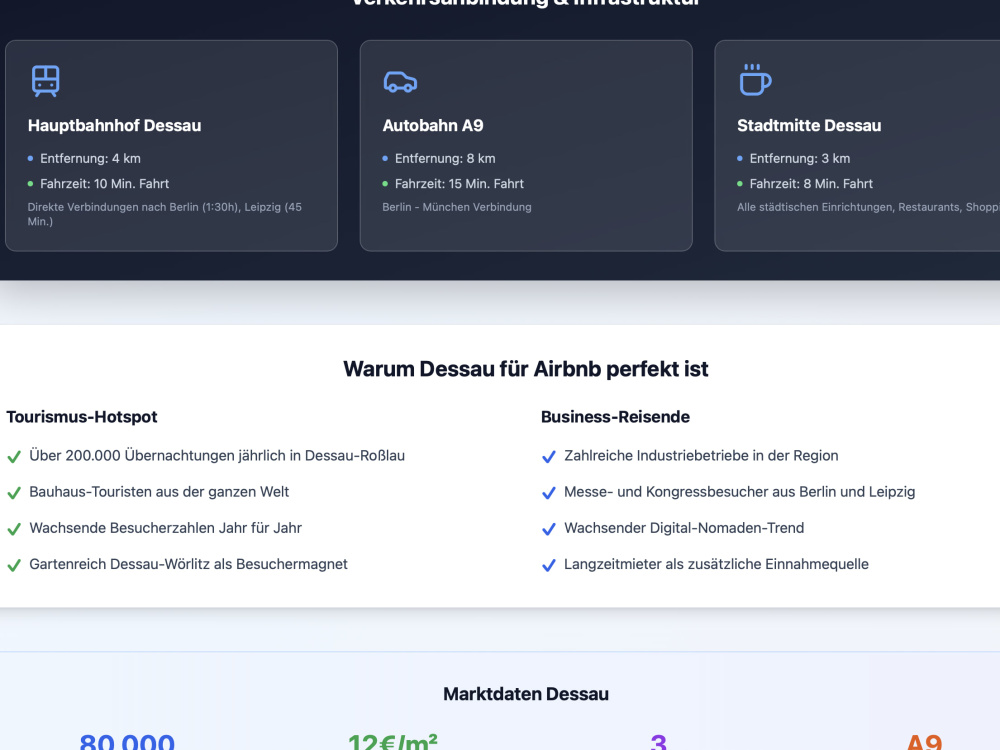Screen dimensions: 1000x750
Task: Click the purple '3' statistic
Action: pyautogui.click(x=659, y=742)
